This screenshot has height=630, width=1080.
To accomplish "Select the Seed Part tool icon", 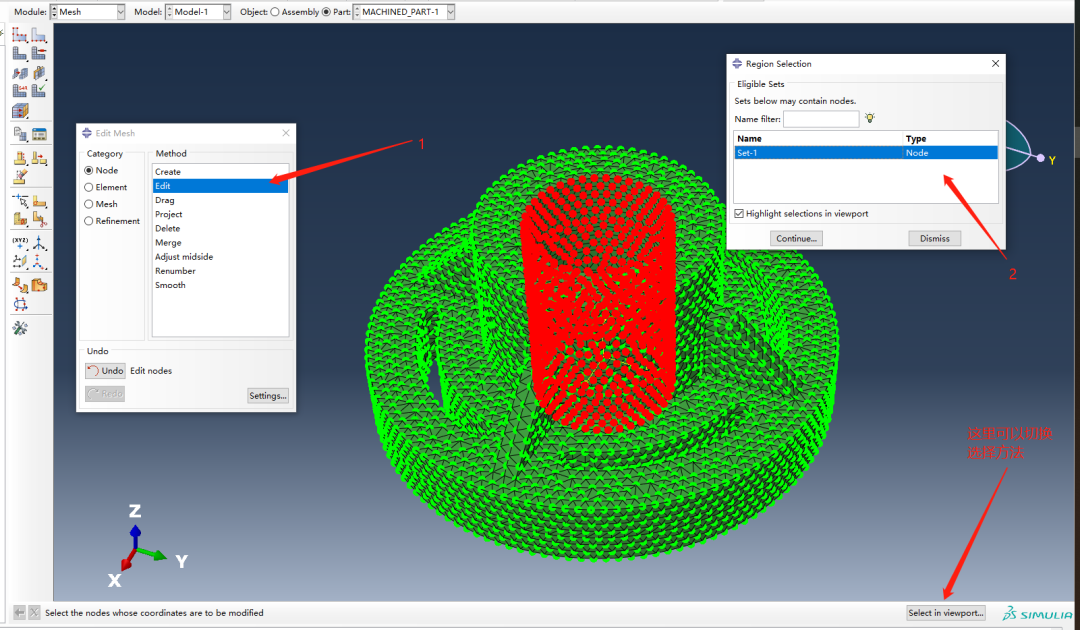I will tap(20, 35).
